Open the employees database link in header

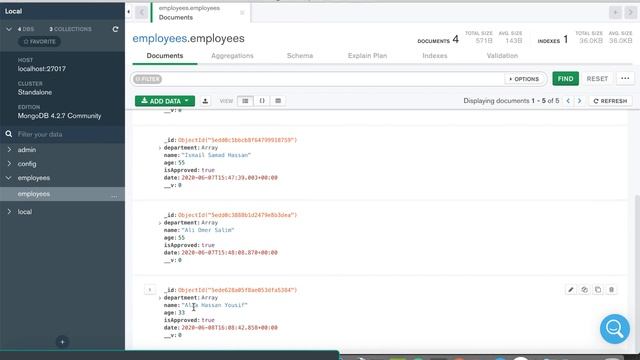pyautogui.click(x=160, y=38)
